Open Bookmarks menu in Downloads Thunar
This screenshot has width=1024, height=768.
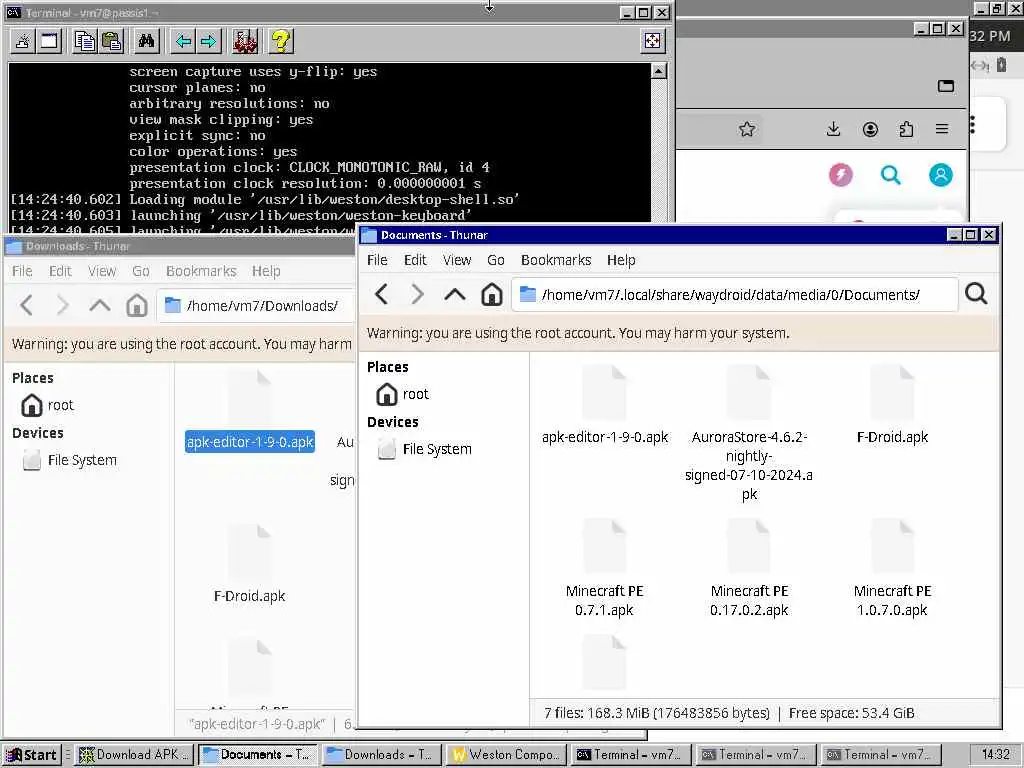(201, 271)
